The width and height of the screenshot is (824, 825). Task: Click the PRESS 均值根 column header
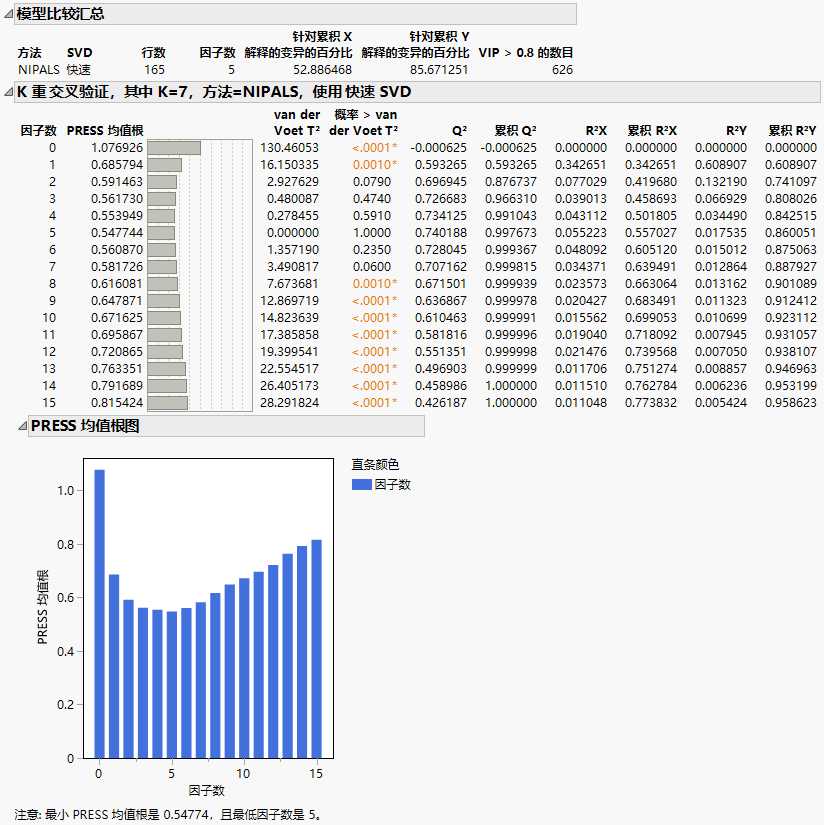pyautogui.click(x=105, y=131)
